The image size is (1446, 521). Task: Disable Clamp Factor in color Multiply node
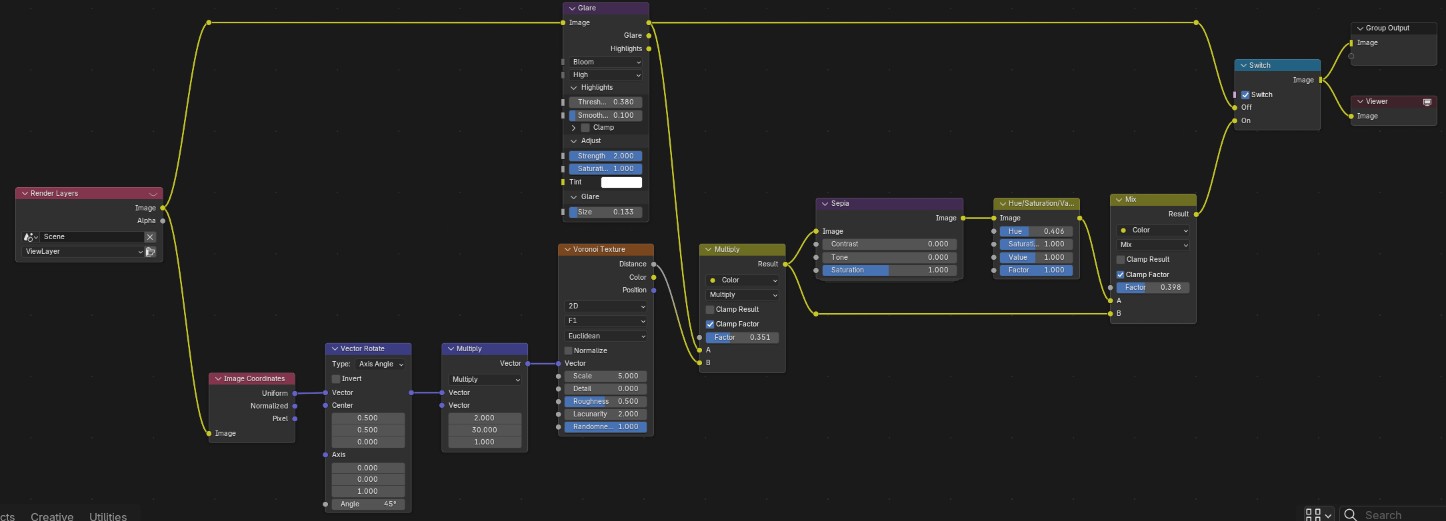coord(710,324)
